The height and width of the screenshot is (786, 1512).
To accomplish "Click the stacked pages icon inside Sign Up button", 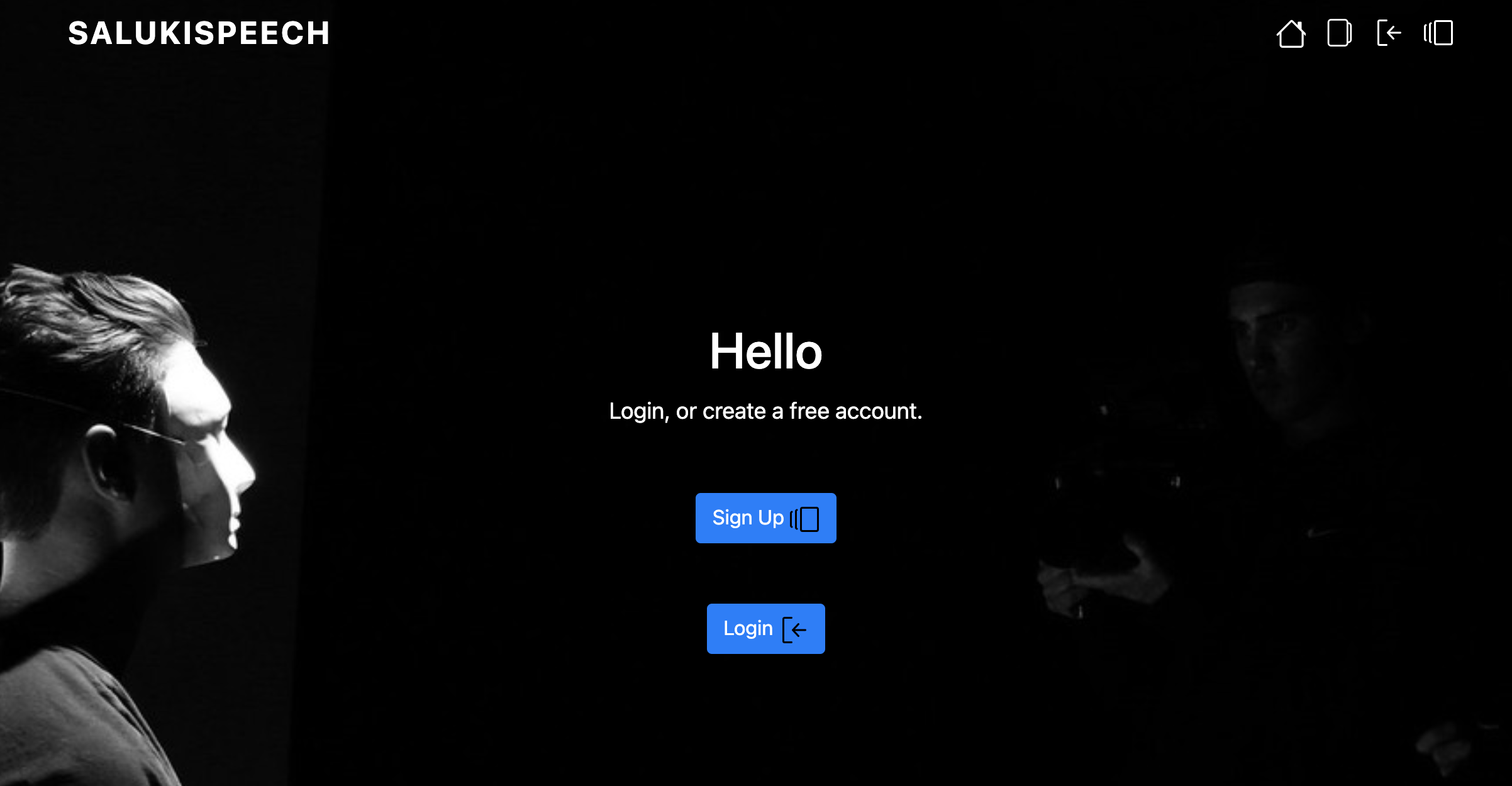I will [x=804, y=519].
